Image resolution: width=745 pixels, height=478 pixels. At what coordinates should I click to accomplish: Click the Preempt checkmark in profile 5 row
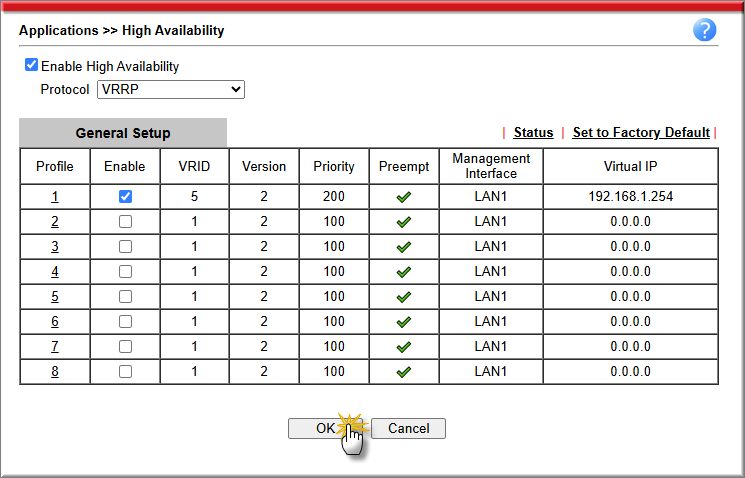point(404,297)
